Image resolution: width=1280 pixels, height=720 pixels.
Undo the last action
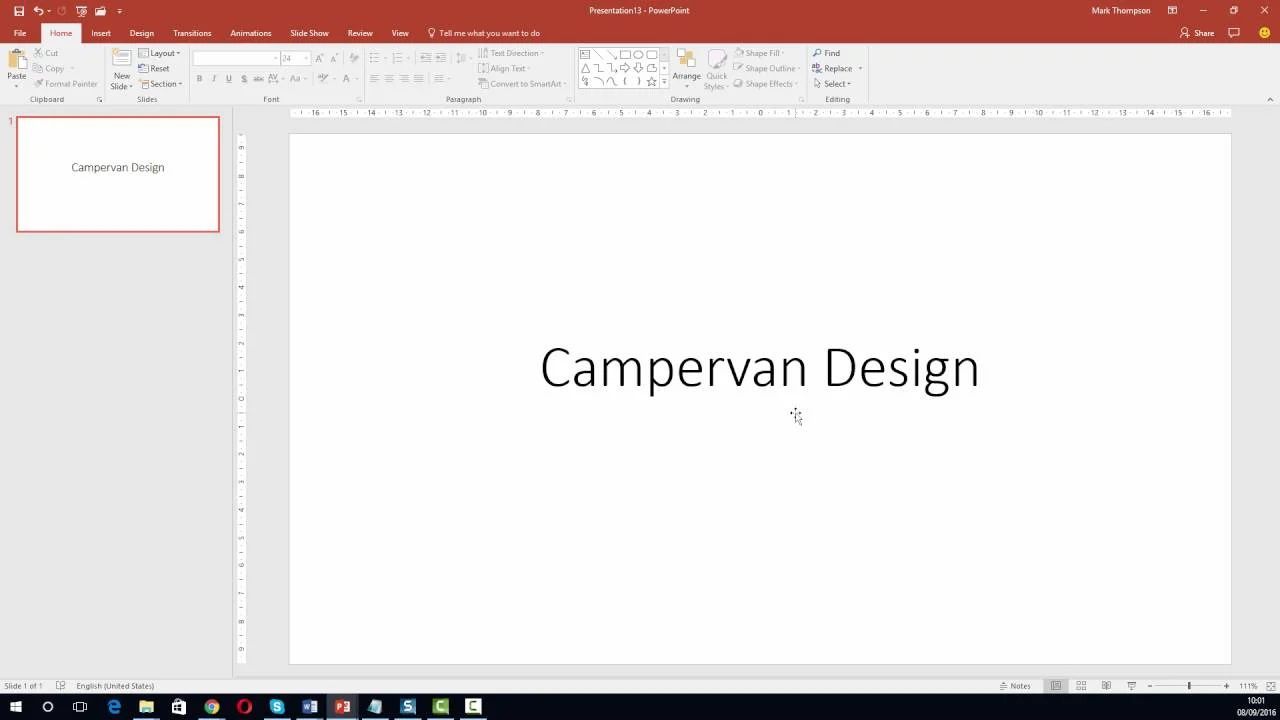(38, 11)
